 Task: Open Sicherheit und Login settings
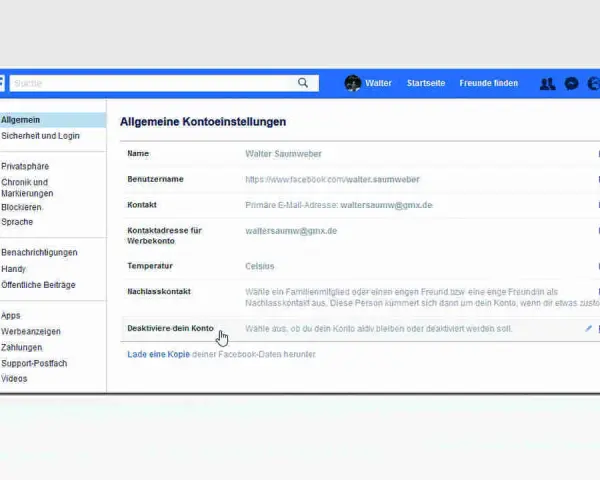click(40, 136)
